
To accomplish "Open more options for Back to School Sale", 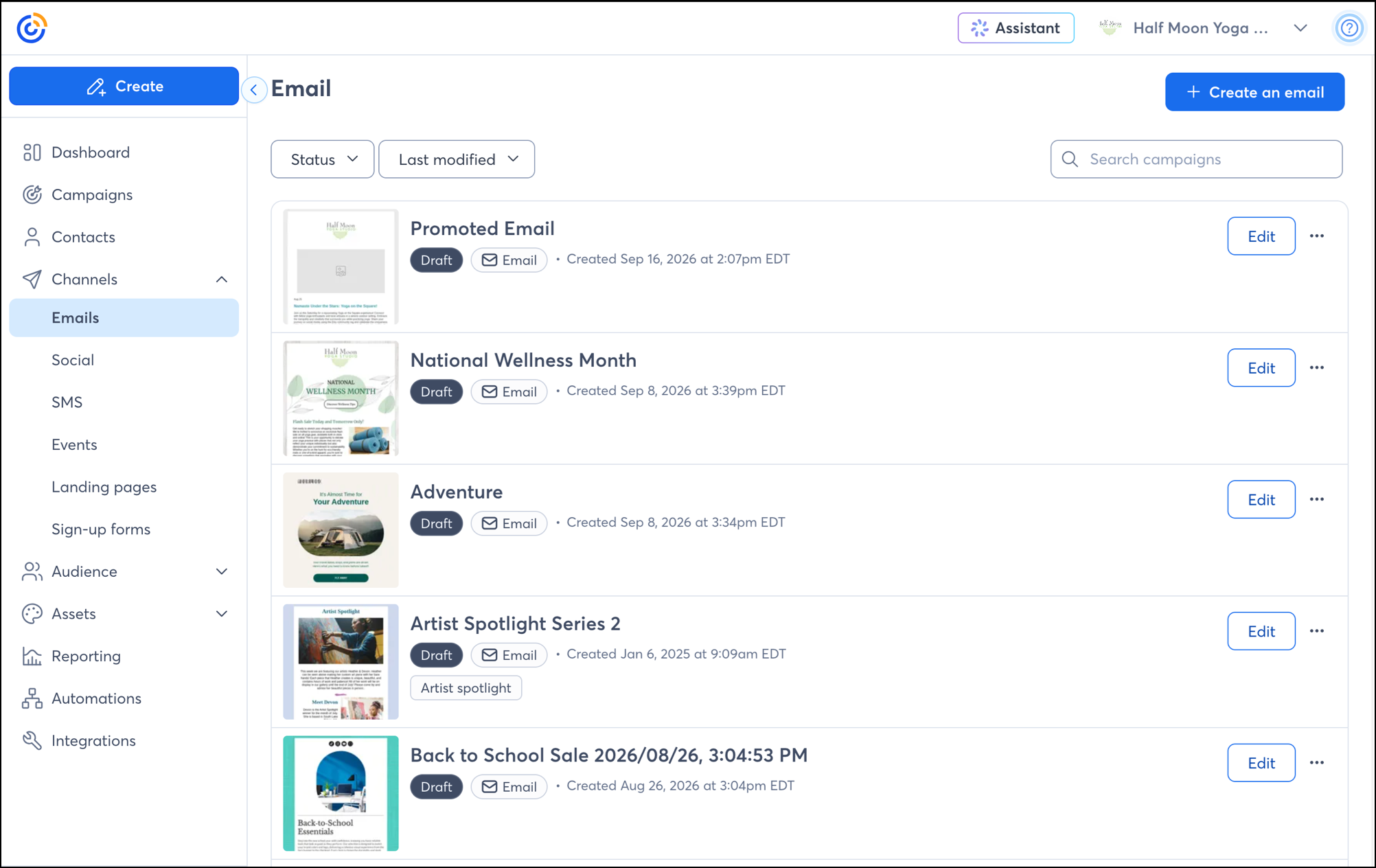I will tap(1316, 763).
